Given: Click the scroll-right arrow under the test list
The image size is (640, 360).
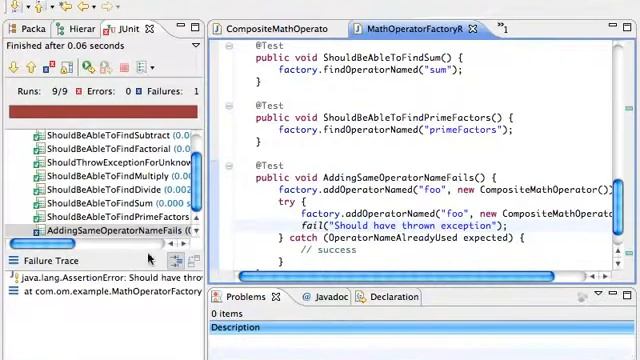Looking at the screenshot, I should point(184,244).
